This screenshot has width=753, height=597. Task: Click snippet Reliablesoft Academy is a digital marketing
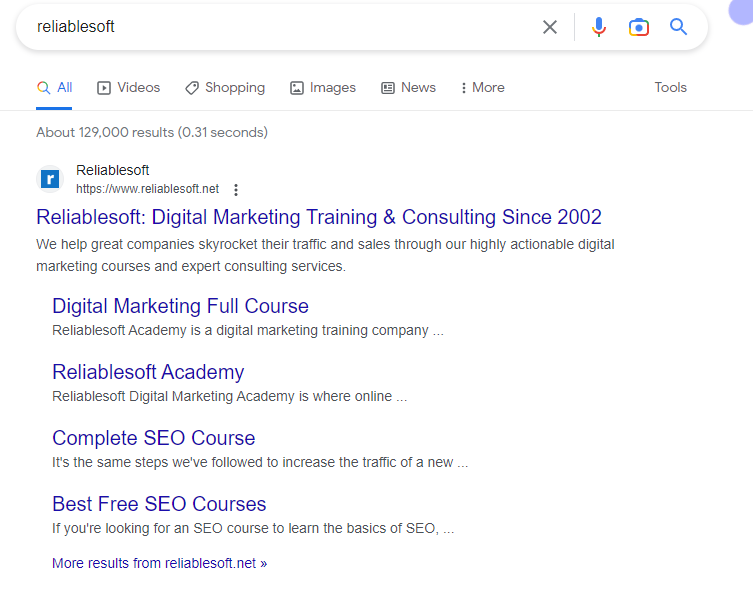pos(248,331)
